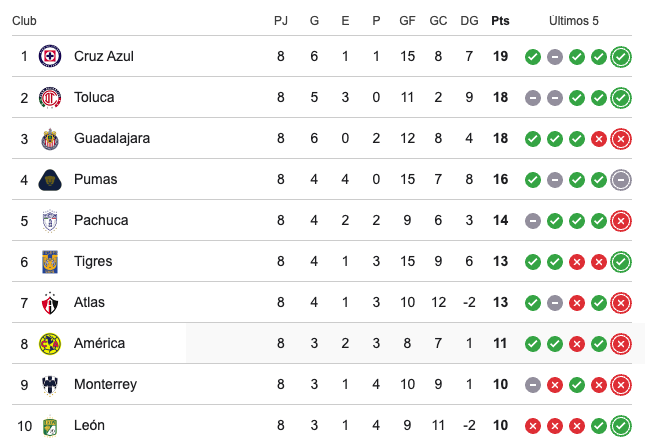
Task: Click the Club column header
Action: [x=24, y=20]
